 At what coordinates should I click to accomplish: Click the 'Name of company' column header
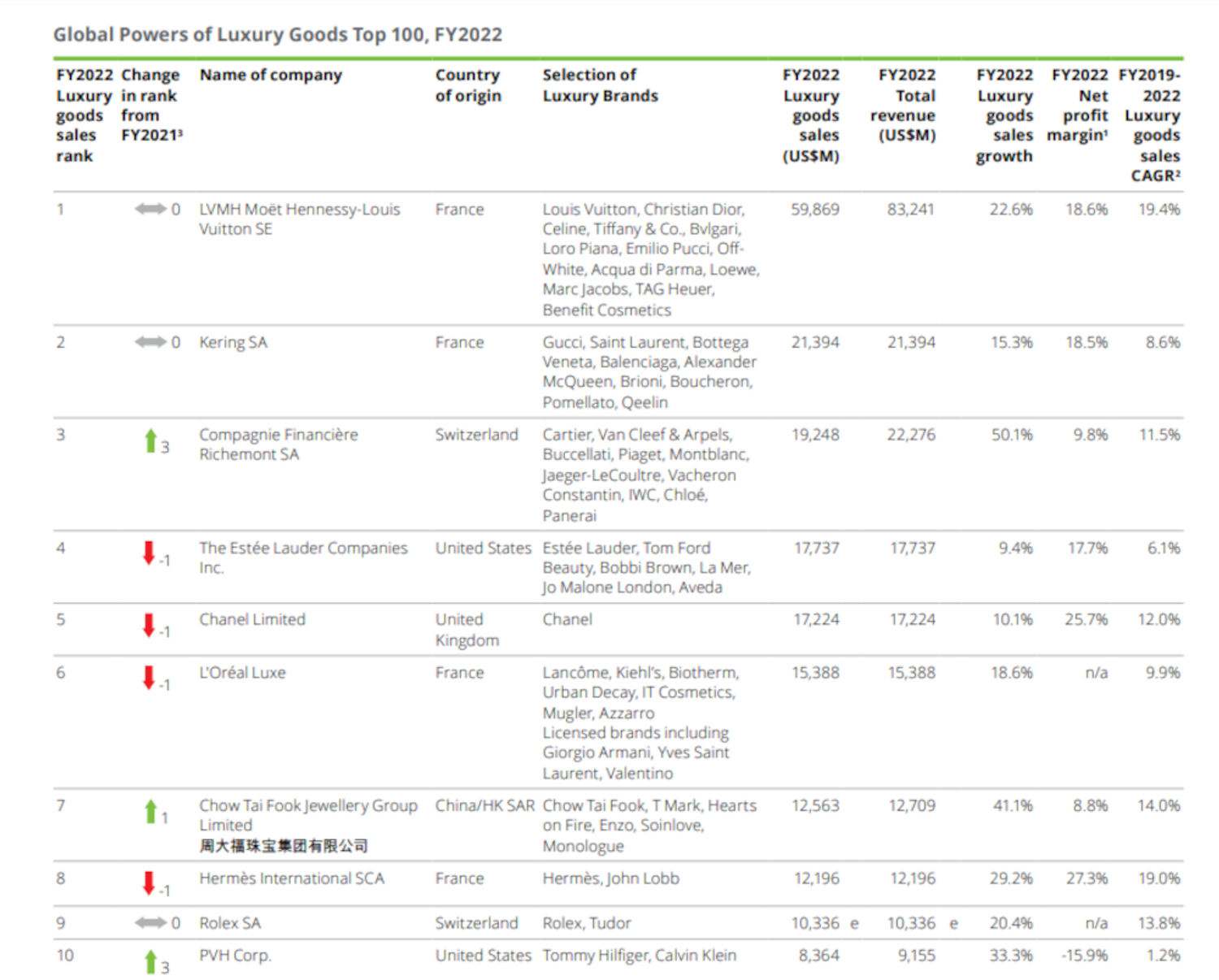pyautogui.click(x=271, y=75)
